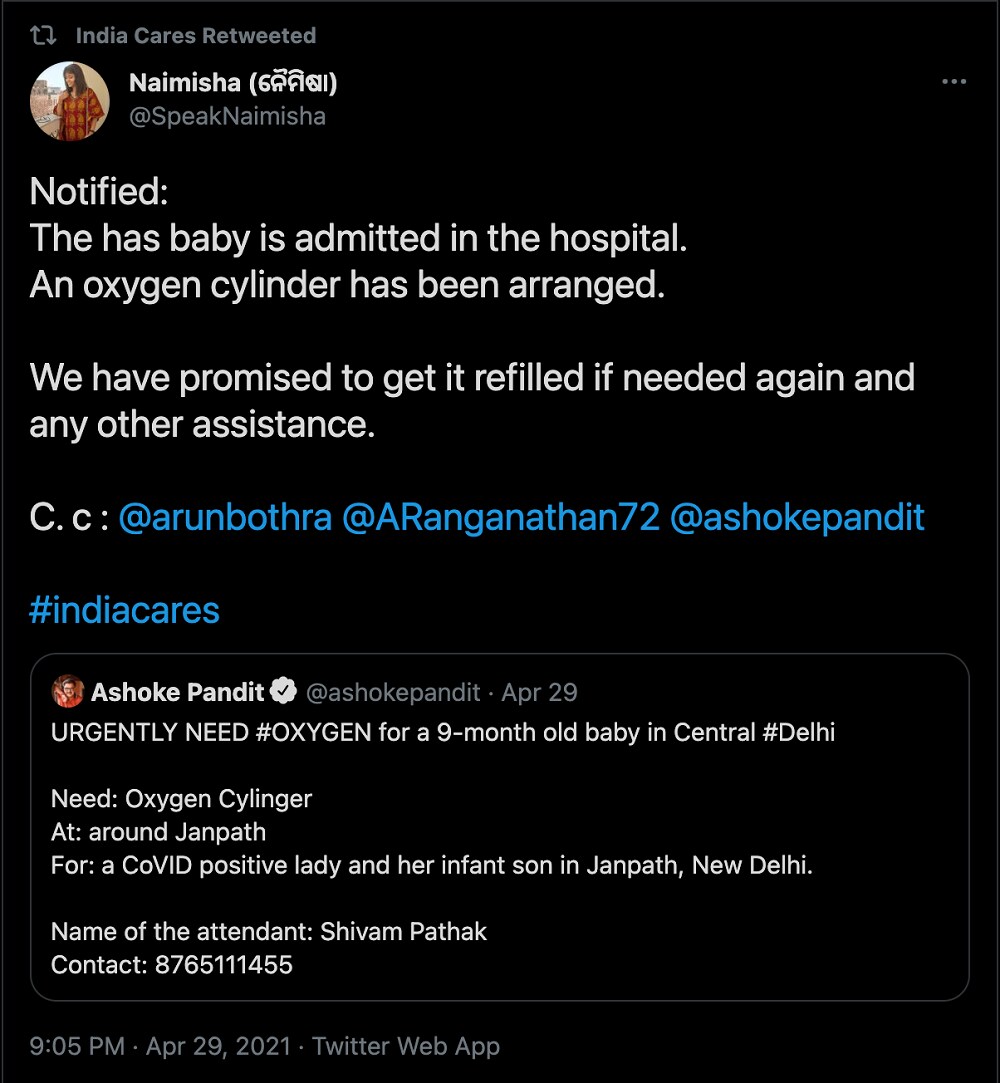Click the verified badge beside Ashoke Pandit

pos(284,691)
